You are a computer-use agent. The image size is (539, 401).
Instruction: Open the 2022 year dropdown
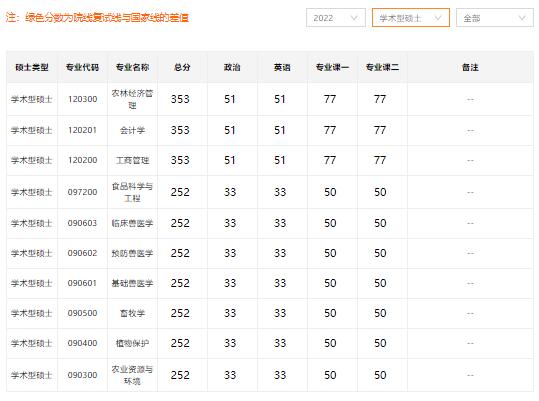[x=336, y=18]
